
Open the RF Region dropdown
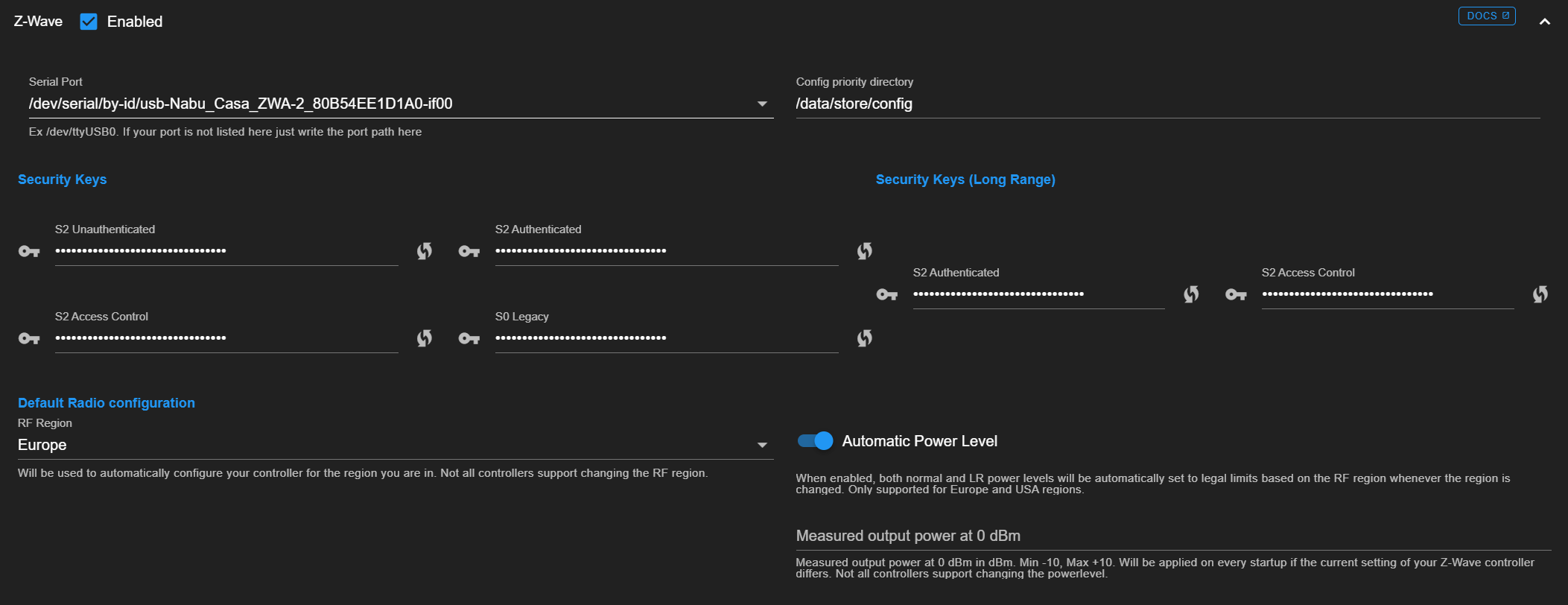(x=762, y=445)
